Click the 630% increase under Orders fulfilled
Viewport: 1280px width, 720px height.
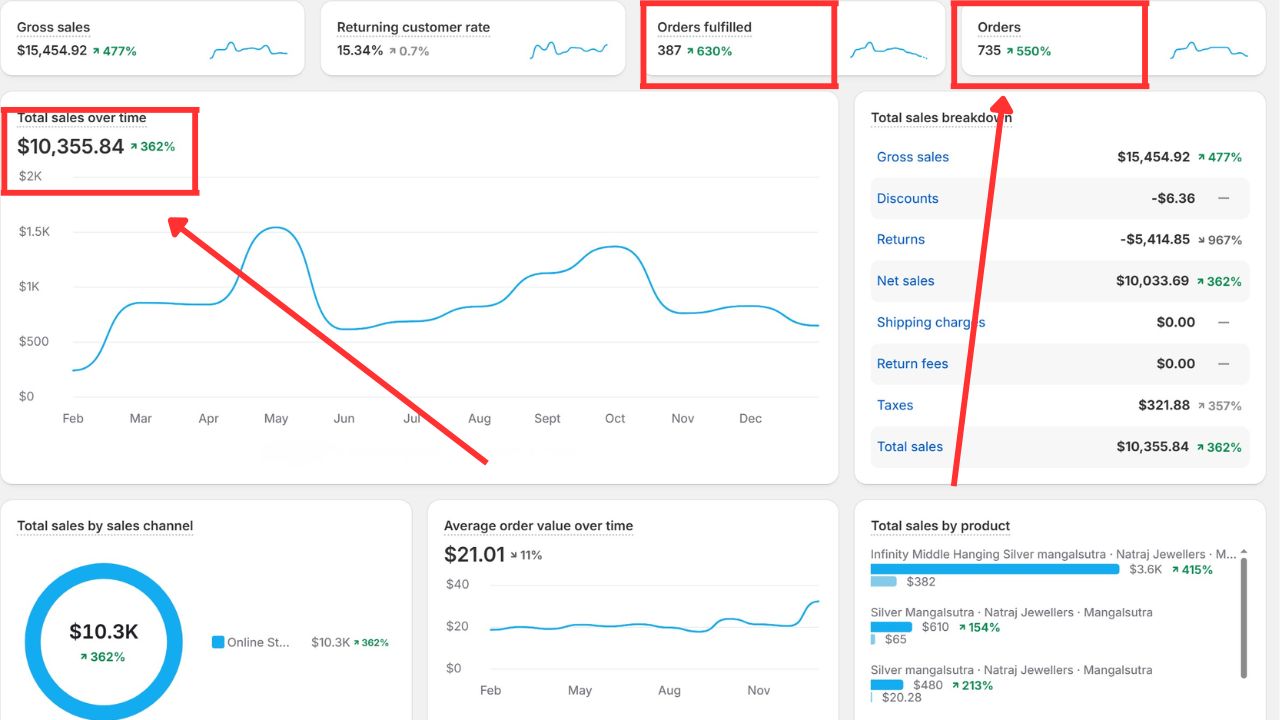709,51
